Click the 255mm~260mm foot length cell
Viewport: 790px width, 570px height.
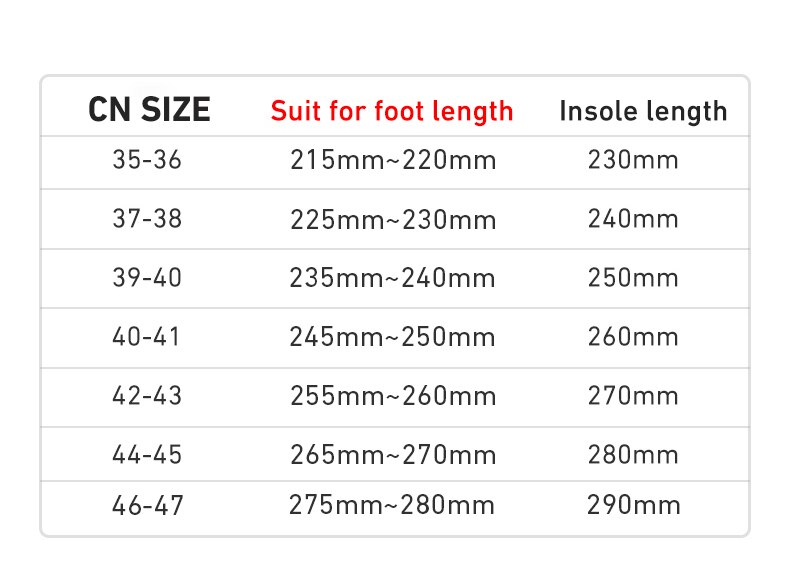[x=393, y=396]
